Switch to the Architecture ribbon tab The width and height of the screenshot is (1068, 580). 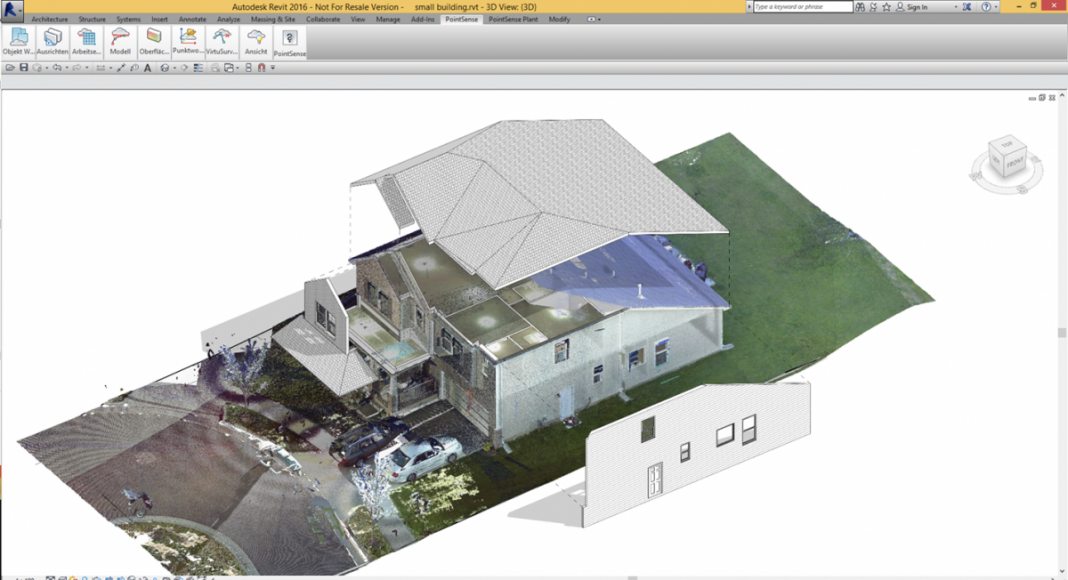click(x=49, y=19)
